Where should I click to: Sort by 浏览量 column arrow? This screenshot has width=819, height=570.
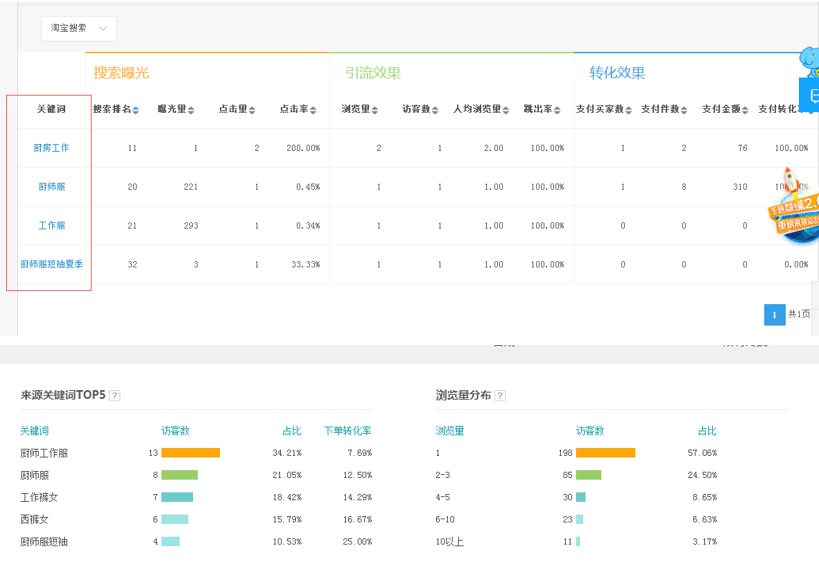click(x=375, y=110)
